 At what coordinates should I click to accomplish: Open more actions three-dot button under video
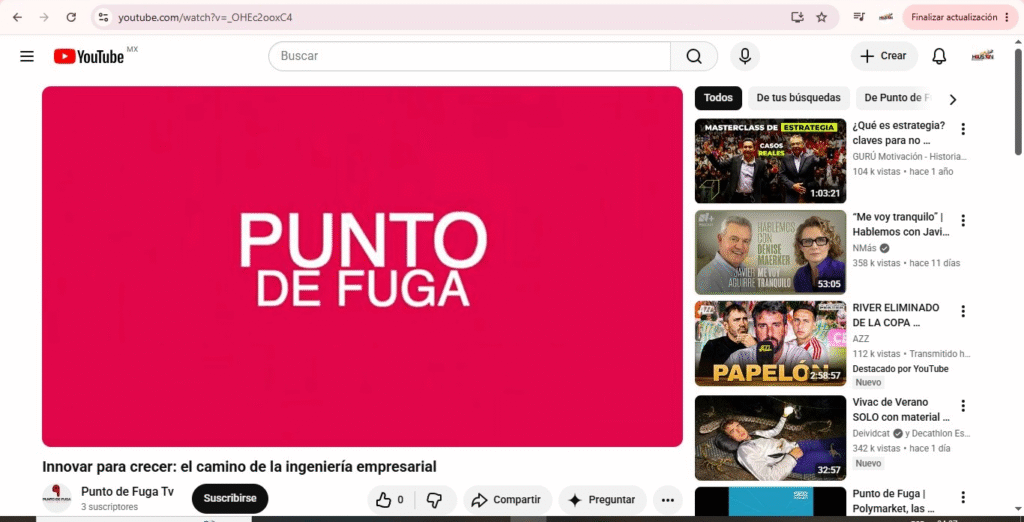[x=667, y=500]
